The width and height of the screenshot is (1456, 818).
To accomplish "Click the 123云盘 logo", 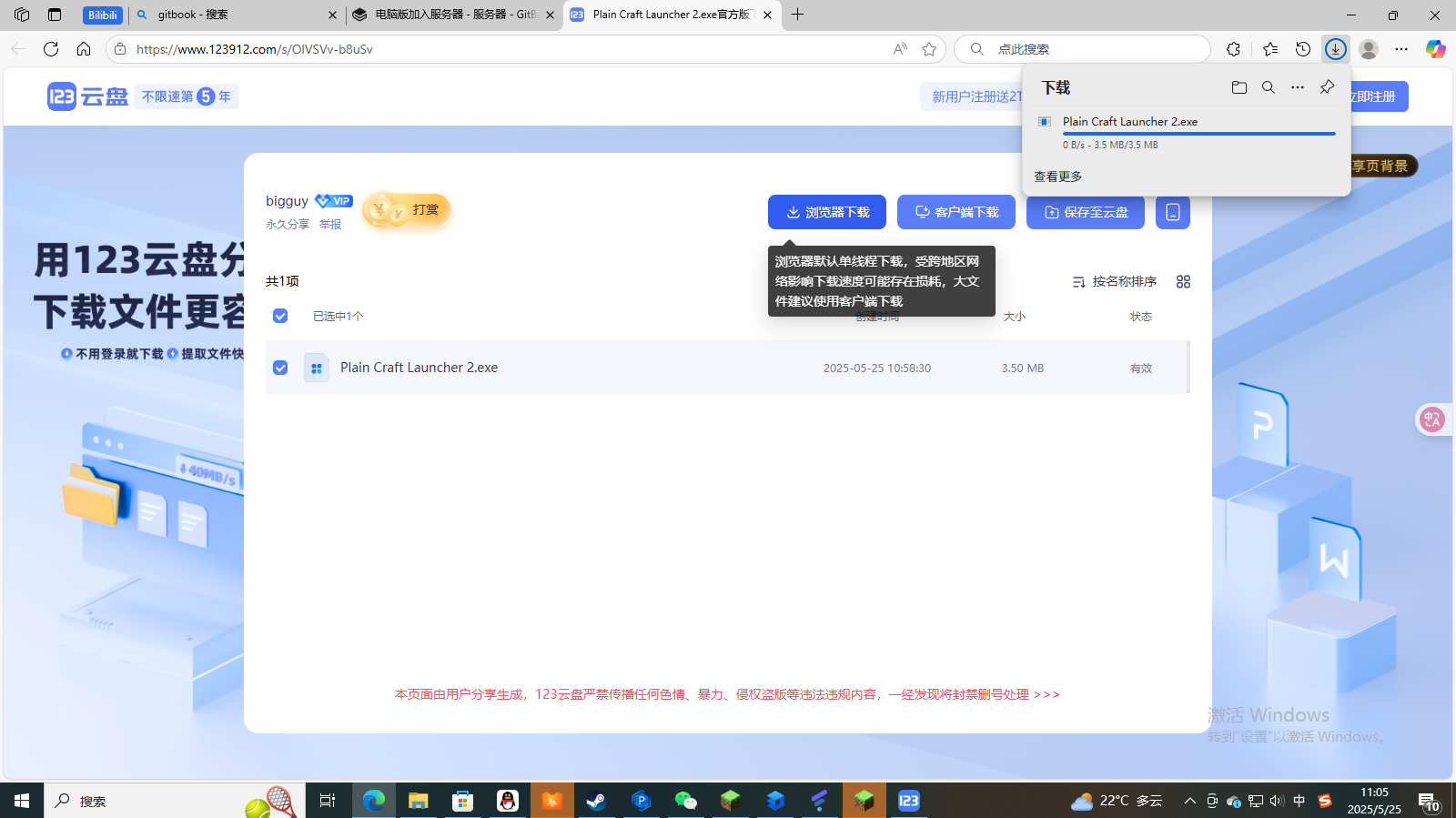I will pos(87,96).
